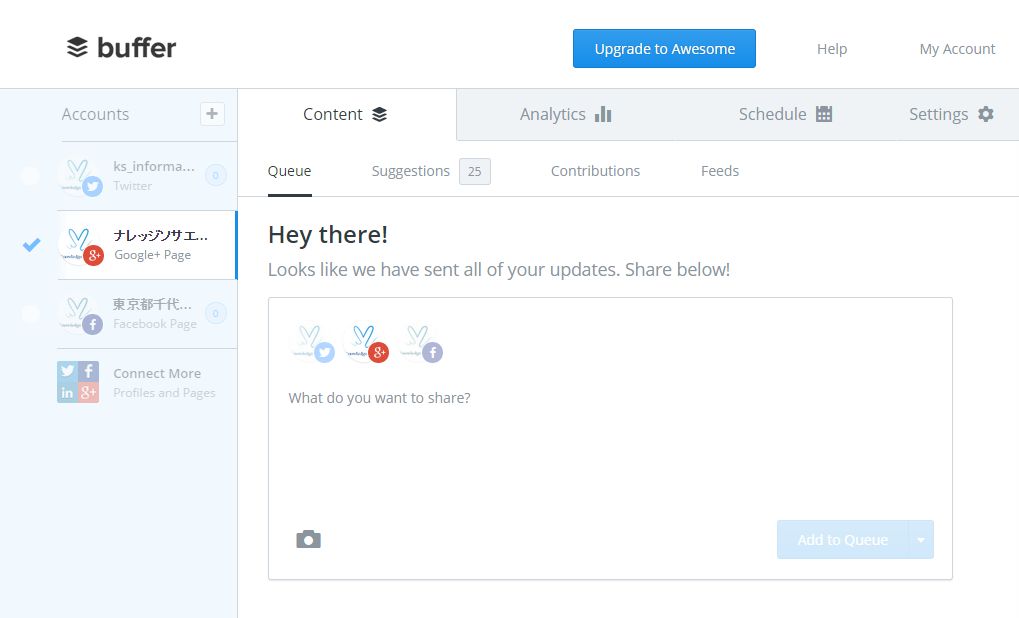Viewport: 1019px width, 618px height.
Task: Click the plus icon beside Accounts
Action: (x=212, y=114)
